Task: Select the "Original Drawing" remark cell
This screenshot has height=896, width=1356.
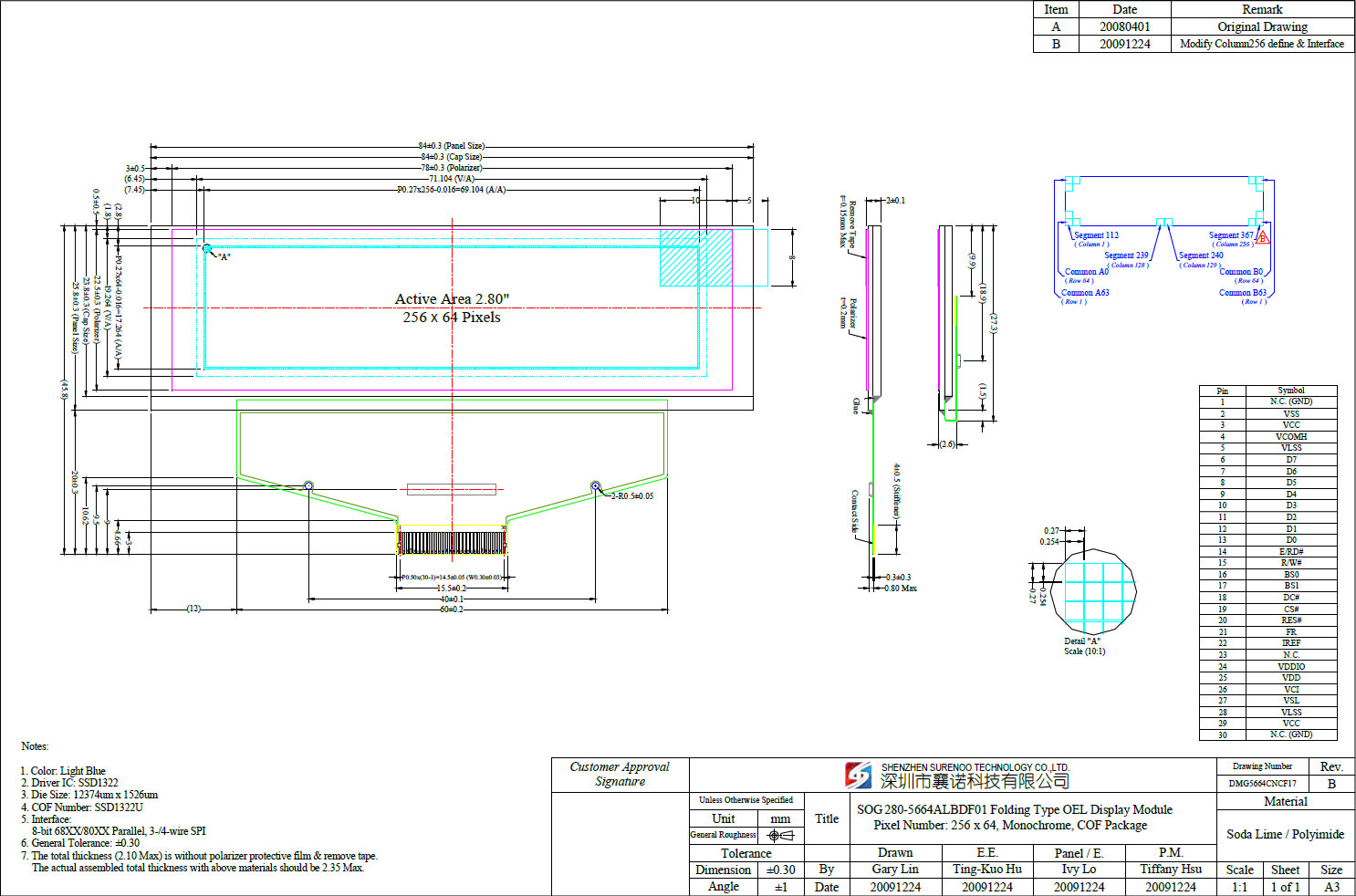Action: point(1262,26)
